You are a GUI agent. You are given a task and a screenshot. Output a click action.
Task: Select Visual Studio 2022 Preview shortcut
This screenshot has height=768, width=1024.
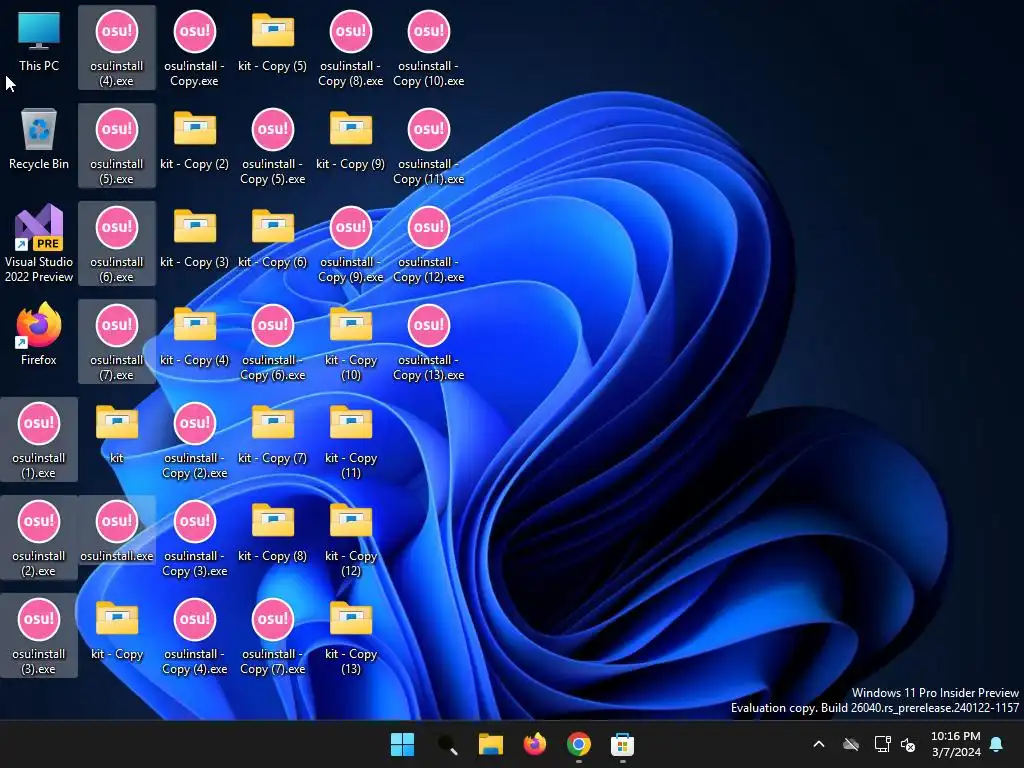(x=39, y=244)
